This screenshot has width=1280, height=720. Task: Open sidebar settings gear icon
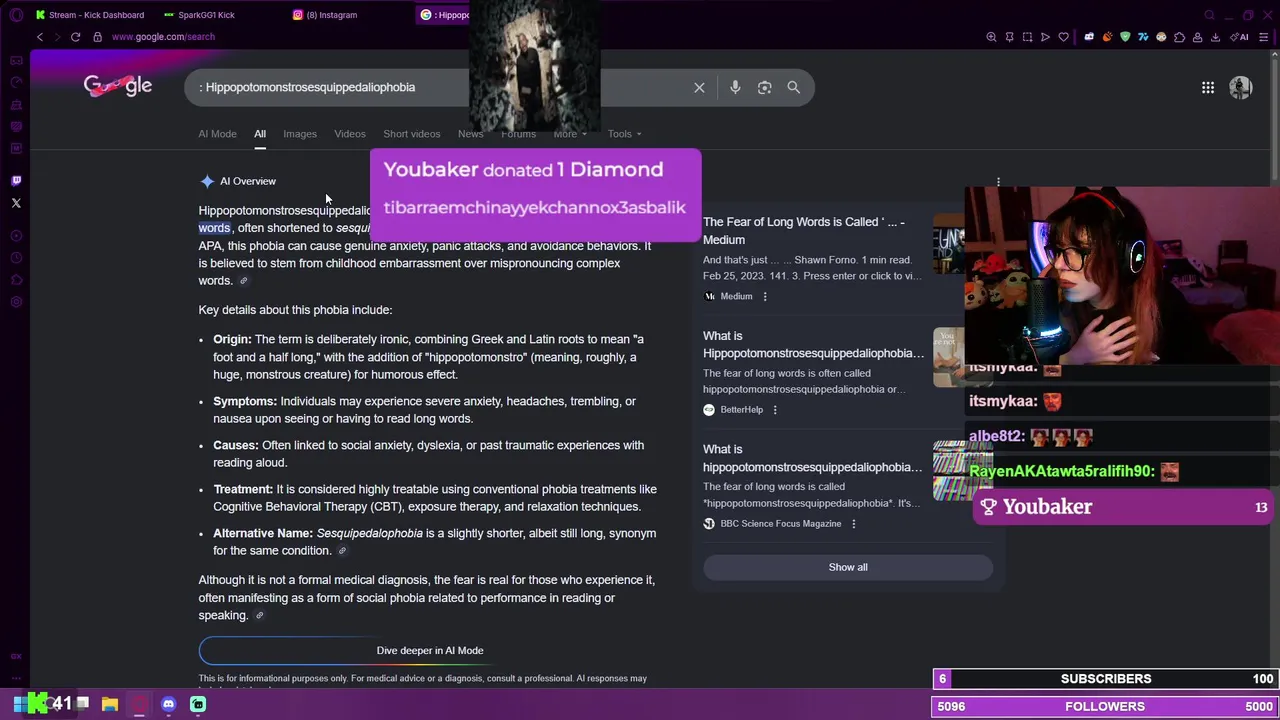(x=16, y=302)
